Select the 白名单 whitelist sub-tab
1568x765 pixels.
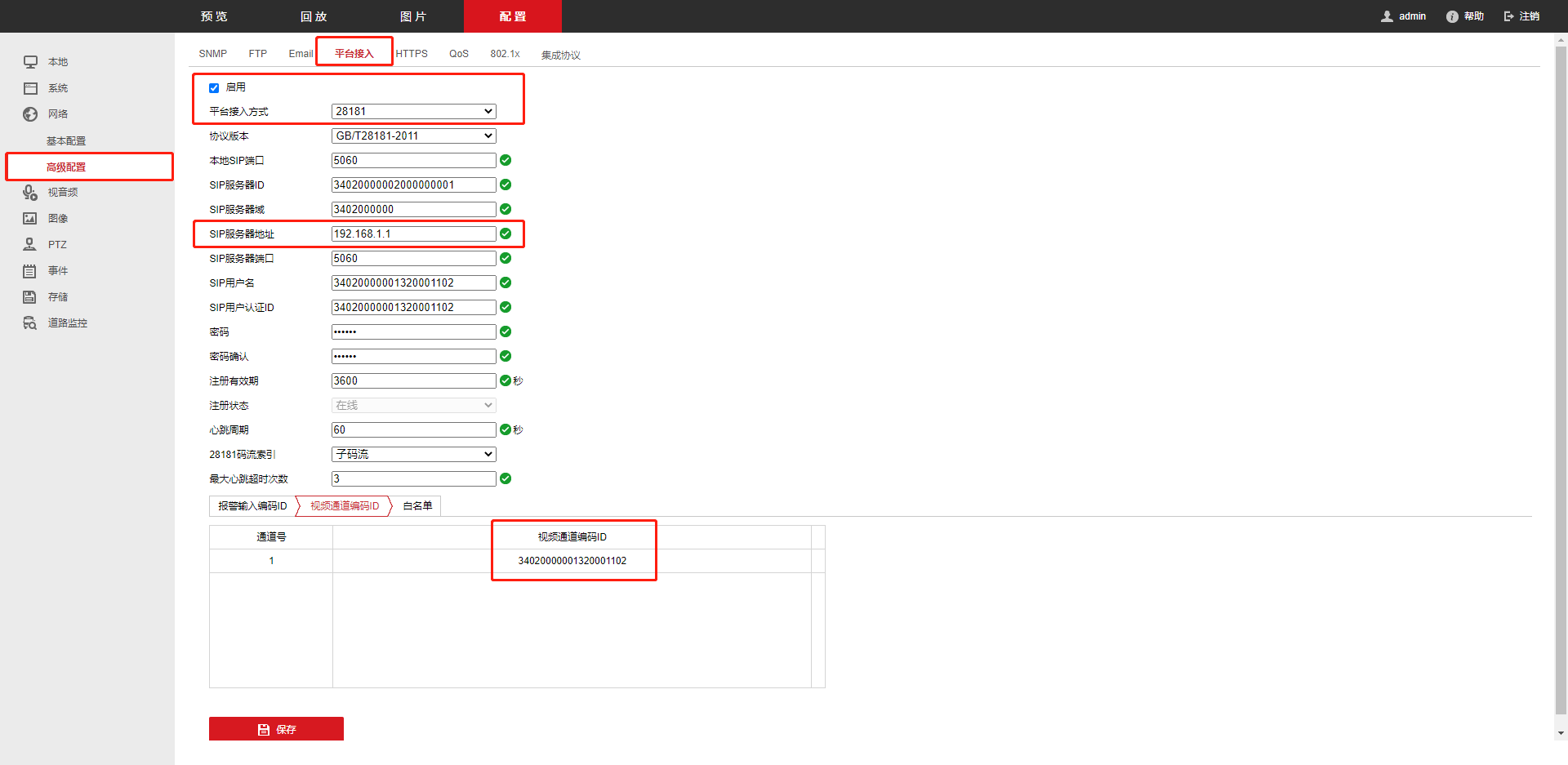click(417, 506)
